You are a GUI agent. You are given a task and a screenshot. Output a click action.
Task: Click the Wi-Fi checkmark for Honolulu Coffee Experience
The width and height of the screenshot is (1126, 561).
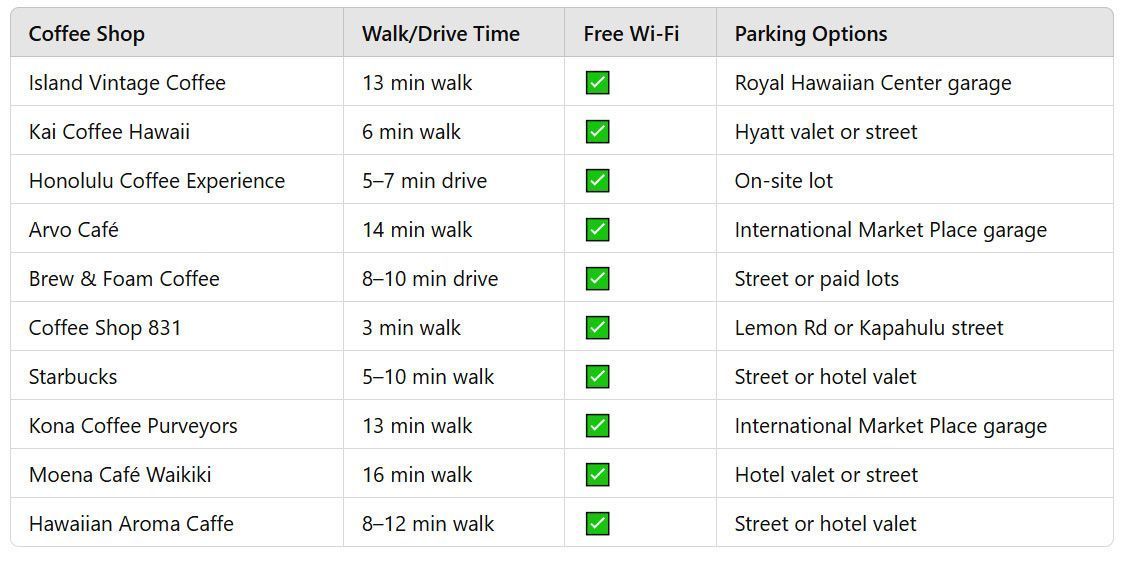[597, 180]
